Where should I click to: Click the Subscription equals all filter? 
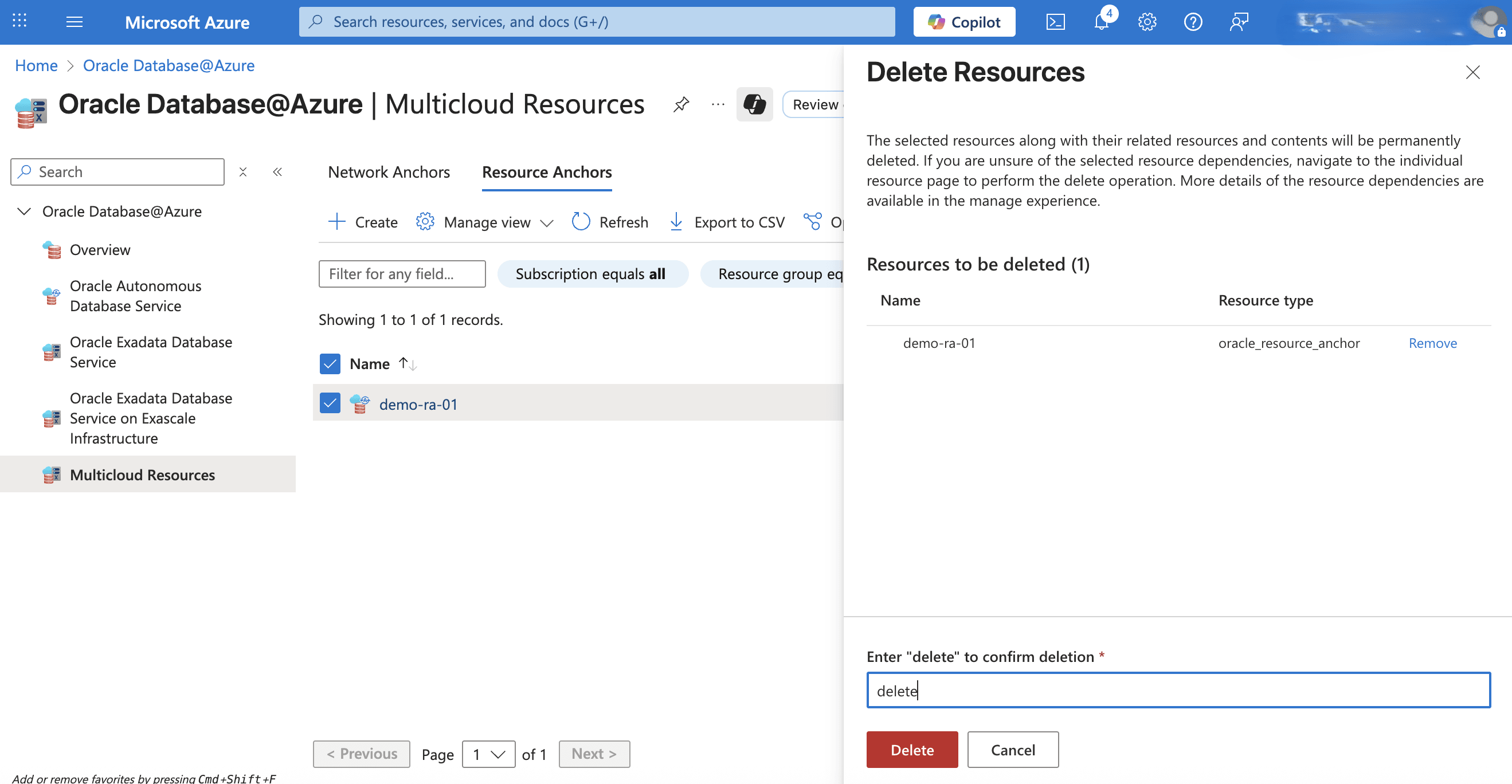[592, 274]
